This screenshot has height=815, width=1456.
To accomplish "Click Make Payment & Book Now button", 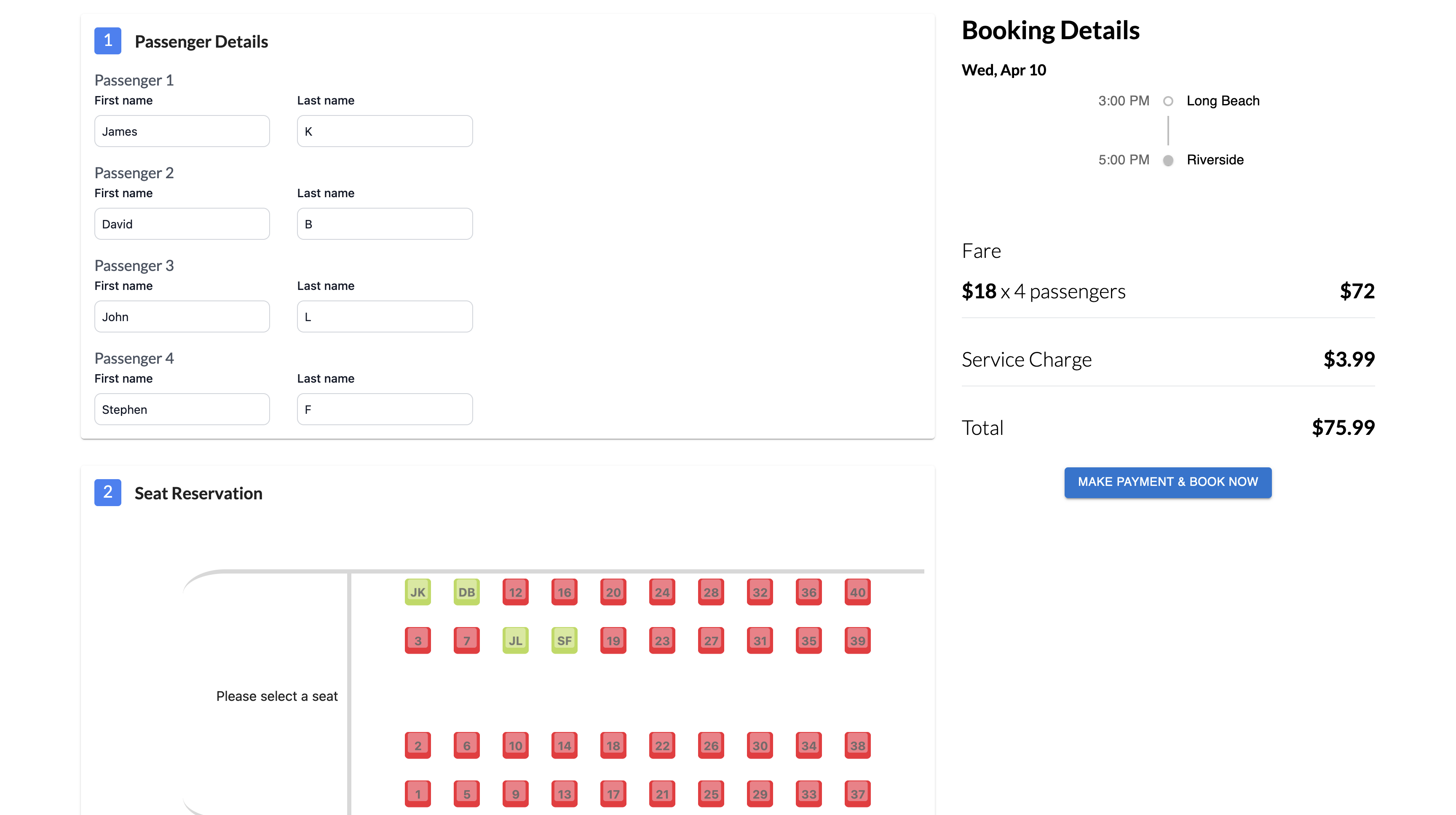I will tap(1167, 482).
